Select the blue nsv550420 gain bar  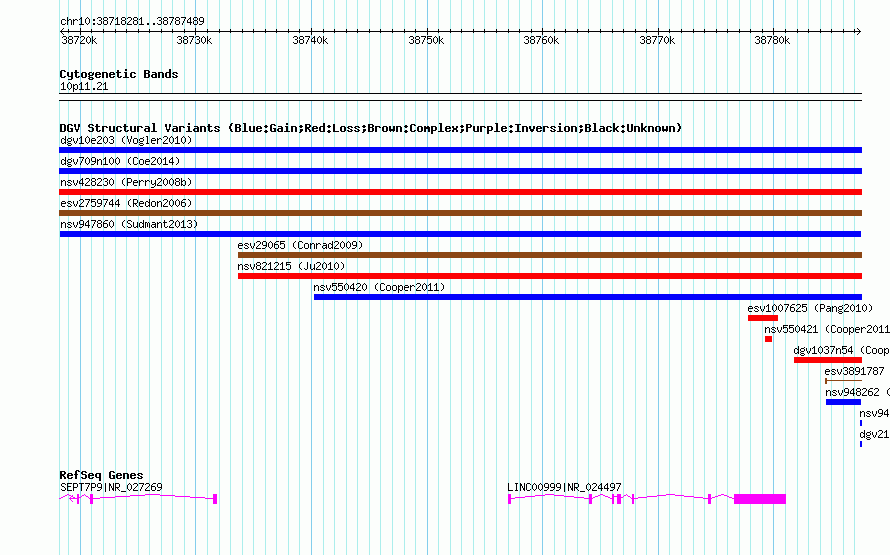(588, 297)
